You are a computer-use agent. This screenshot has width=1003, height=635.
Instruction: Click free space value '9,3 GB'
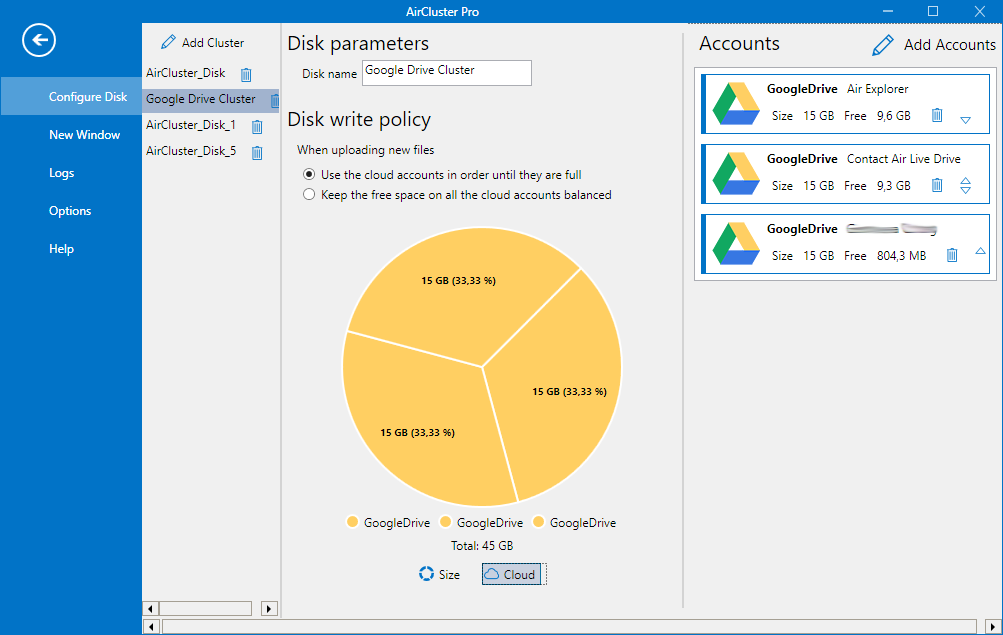pyautogui.click(x=894, y=185)
